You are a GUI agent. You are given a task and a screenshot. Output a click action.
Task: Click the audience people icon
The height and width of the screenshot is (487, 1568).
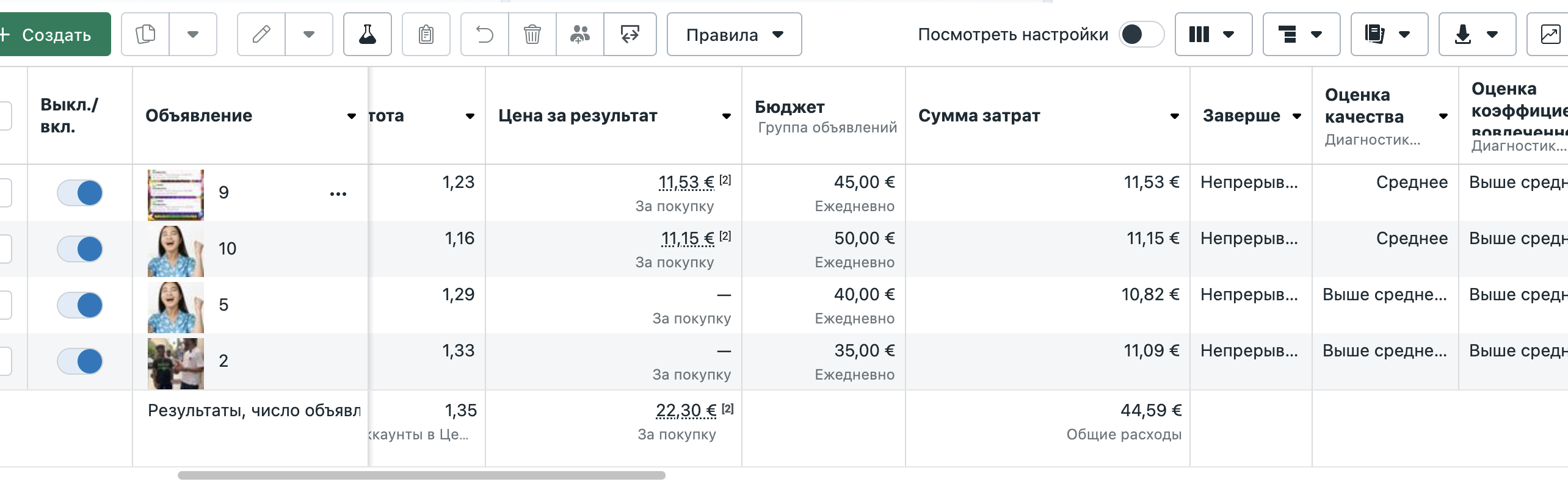pos(580,34)
